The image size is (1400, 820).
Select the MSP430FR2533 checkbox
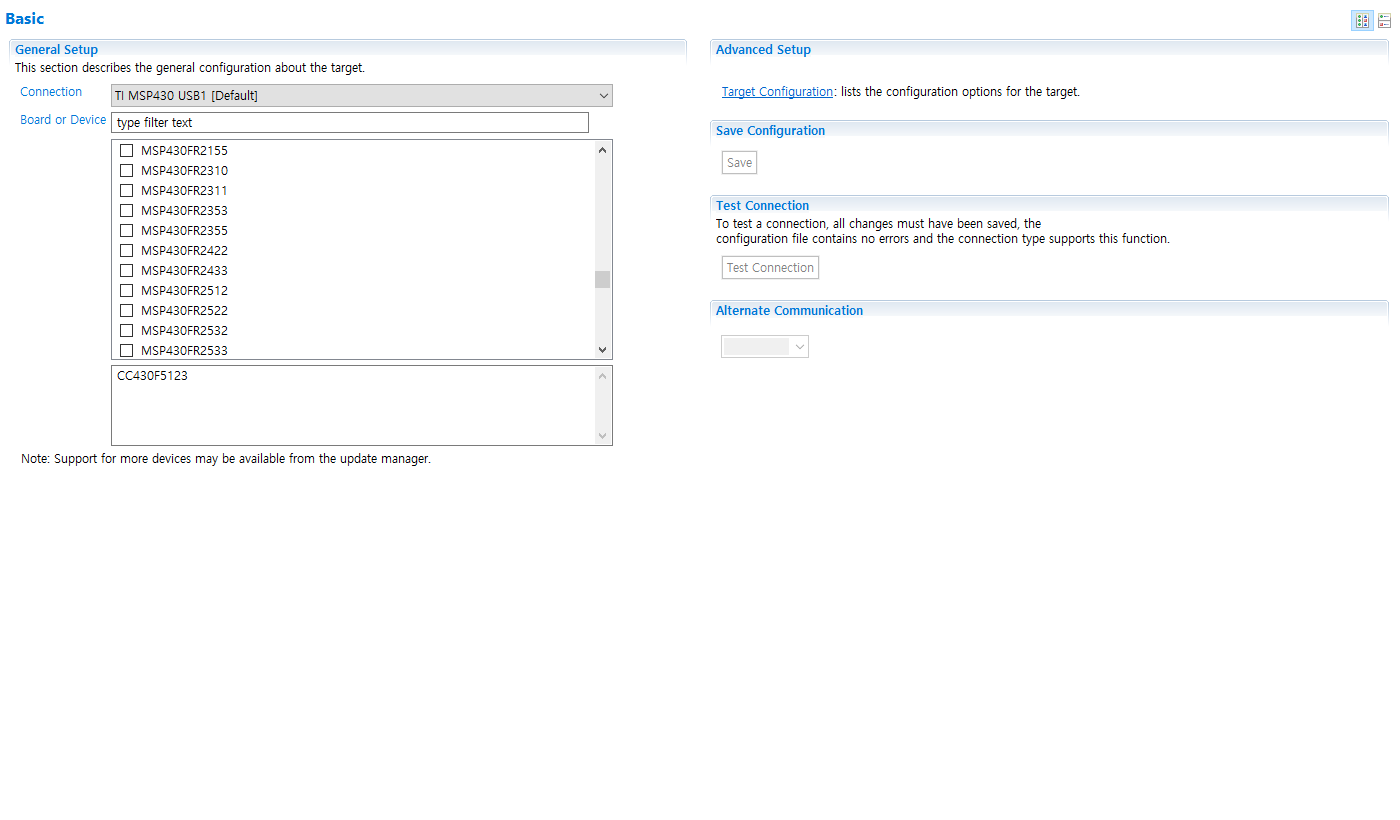(x=127, y=351)
